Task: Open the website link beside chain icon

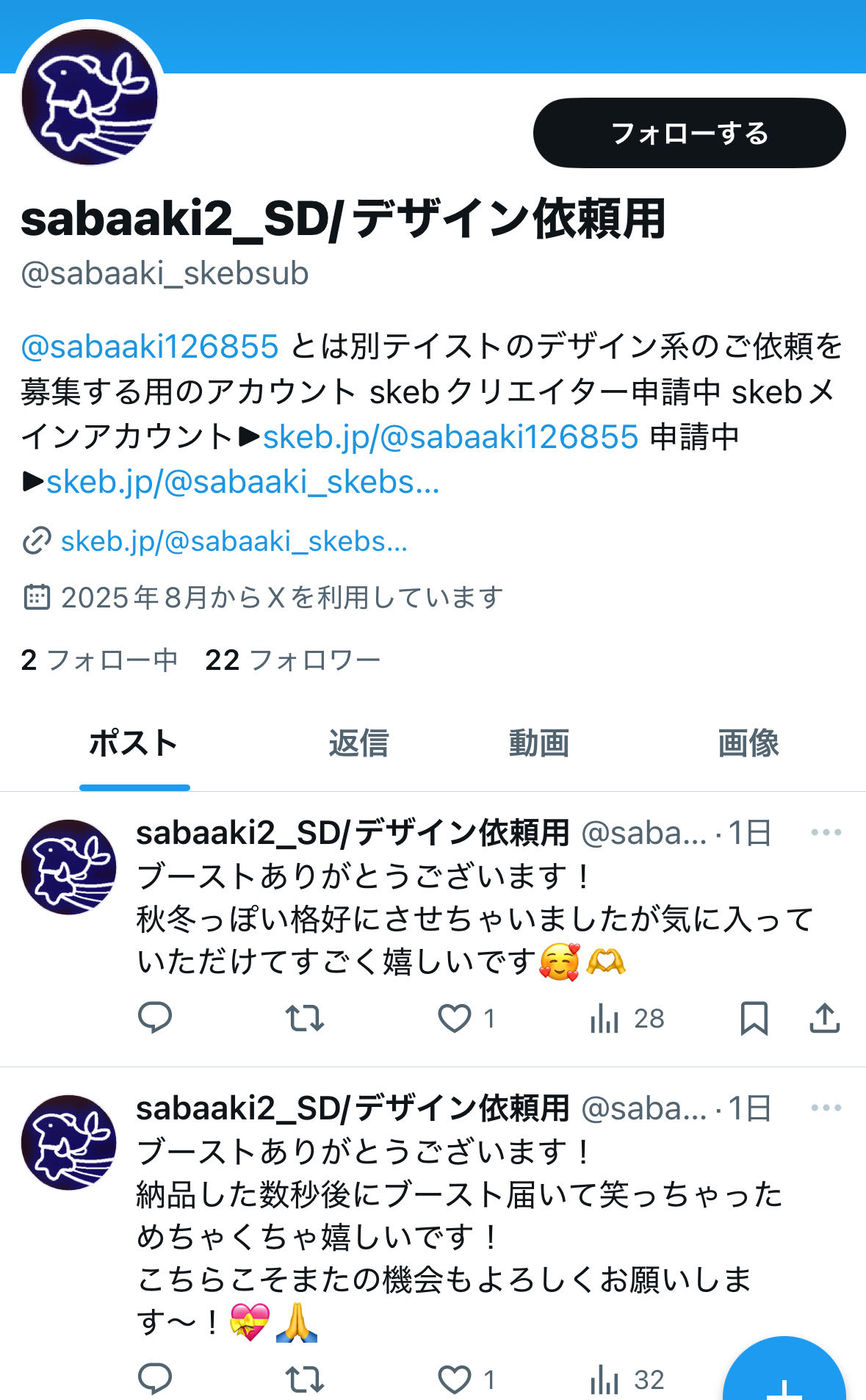Action: click(x=234, y=541)
